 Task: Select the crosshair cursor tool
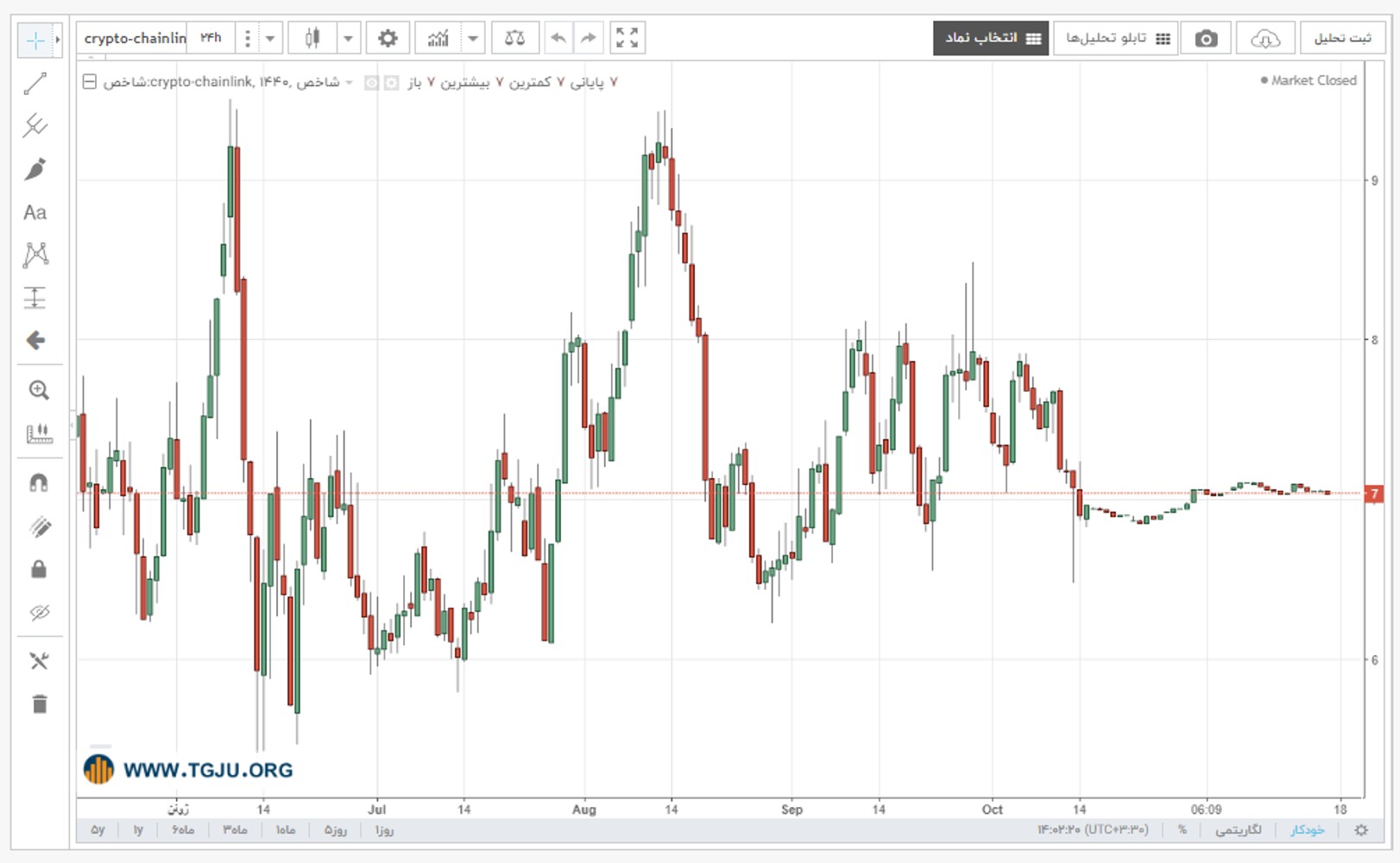(35, 40)
